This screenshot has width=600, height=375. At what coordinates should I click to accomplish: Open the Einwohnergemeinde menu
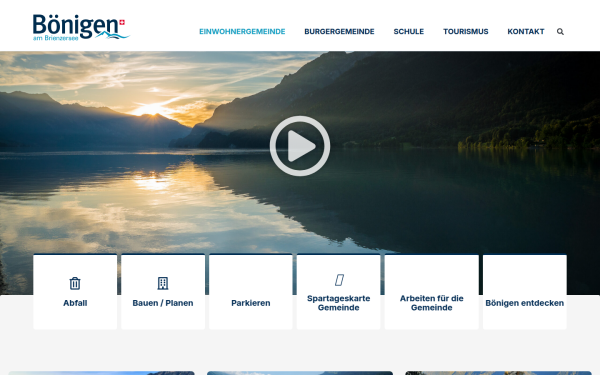(242, 31)
